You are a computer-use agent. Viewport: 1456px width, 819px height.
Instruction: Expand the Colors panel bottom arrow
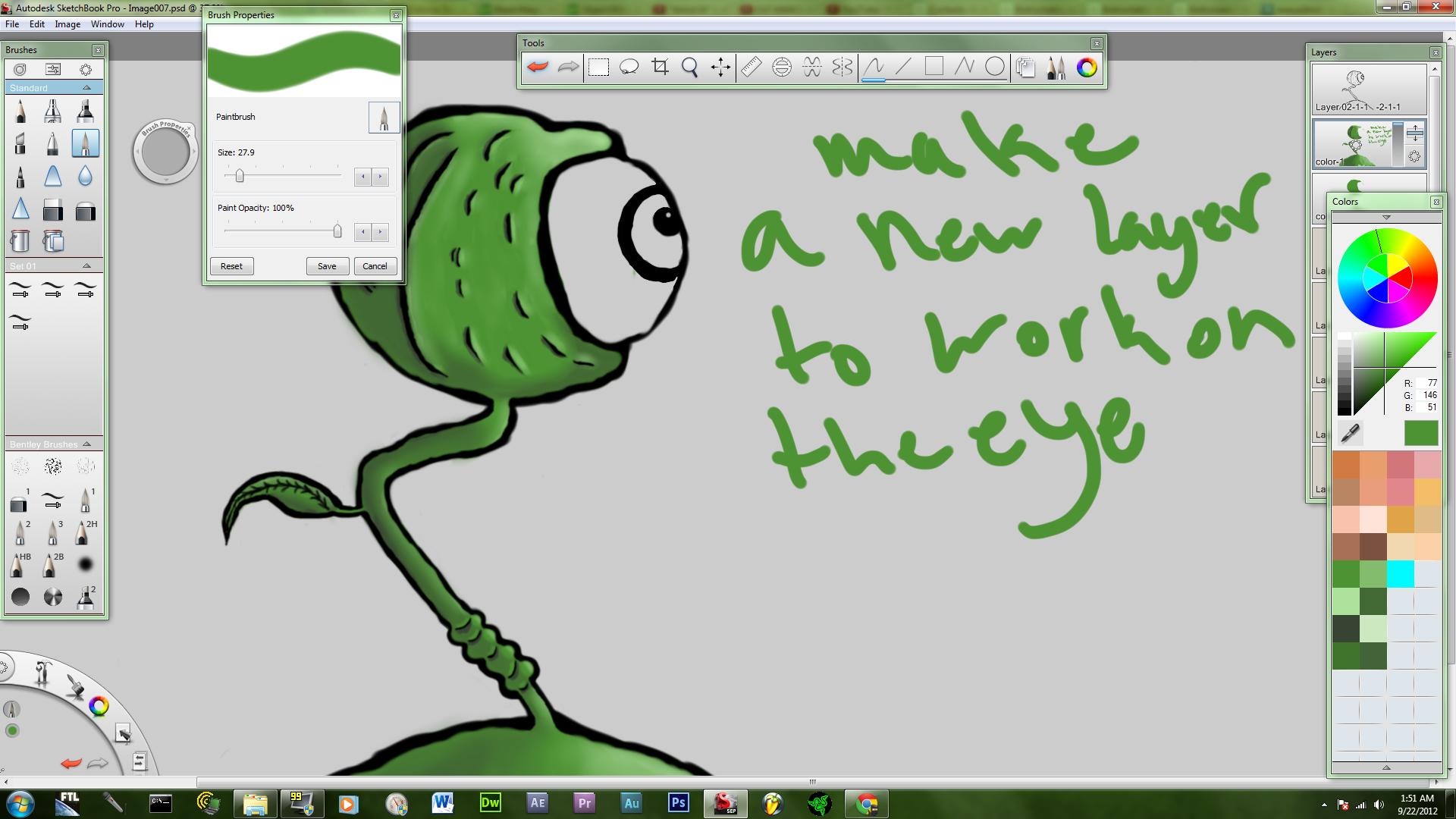(1386, 767)
